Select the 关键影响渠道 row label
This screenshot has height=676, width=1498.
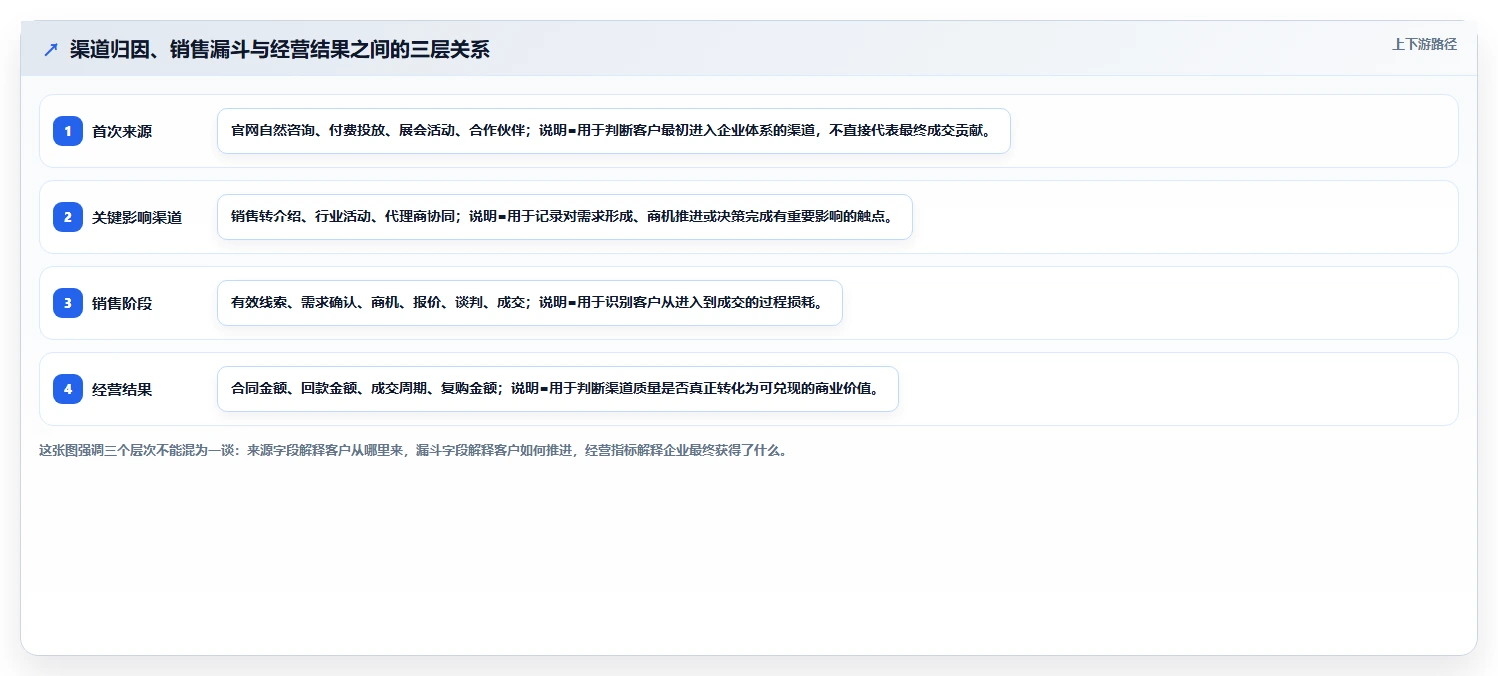(x=137, y=217)
